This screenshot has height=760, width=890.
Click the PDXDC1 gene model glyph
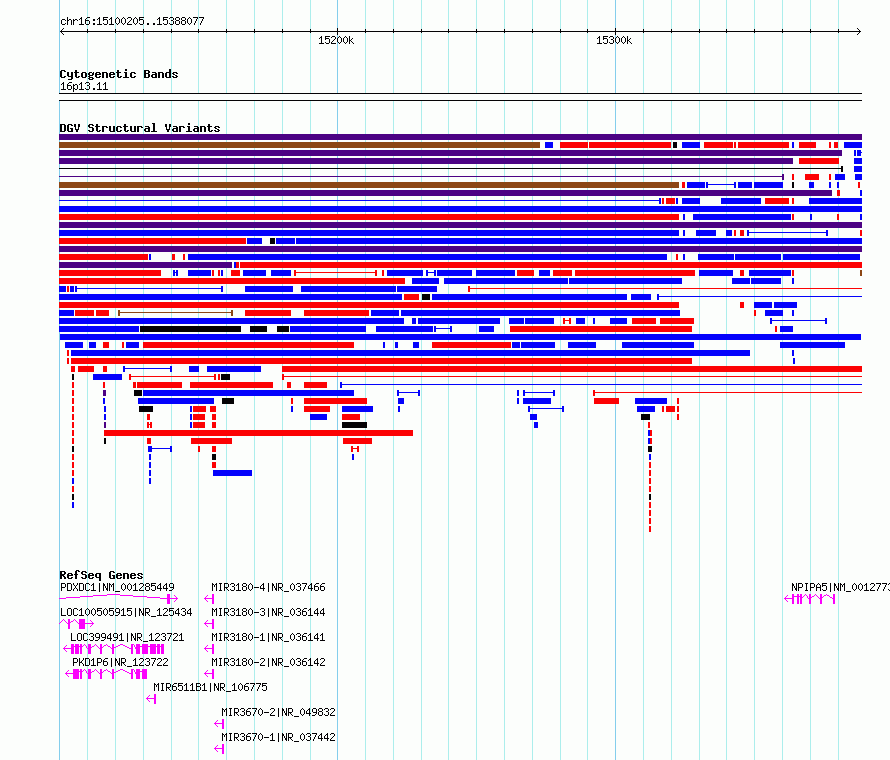pyautogui.click(x=119, y=598)
